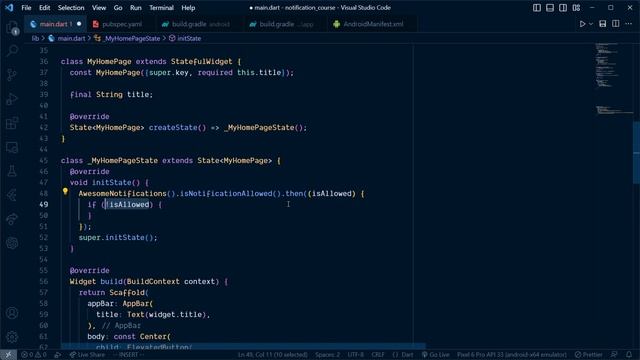Expand the initState breadcrumb
Screen dimensions: 640x360
(185, 38)
